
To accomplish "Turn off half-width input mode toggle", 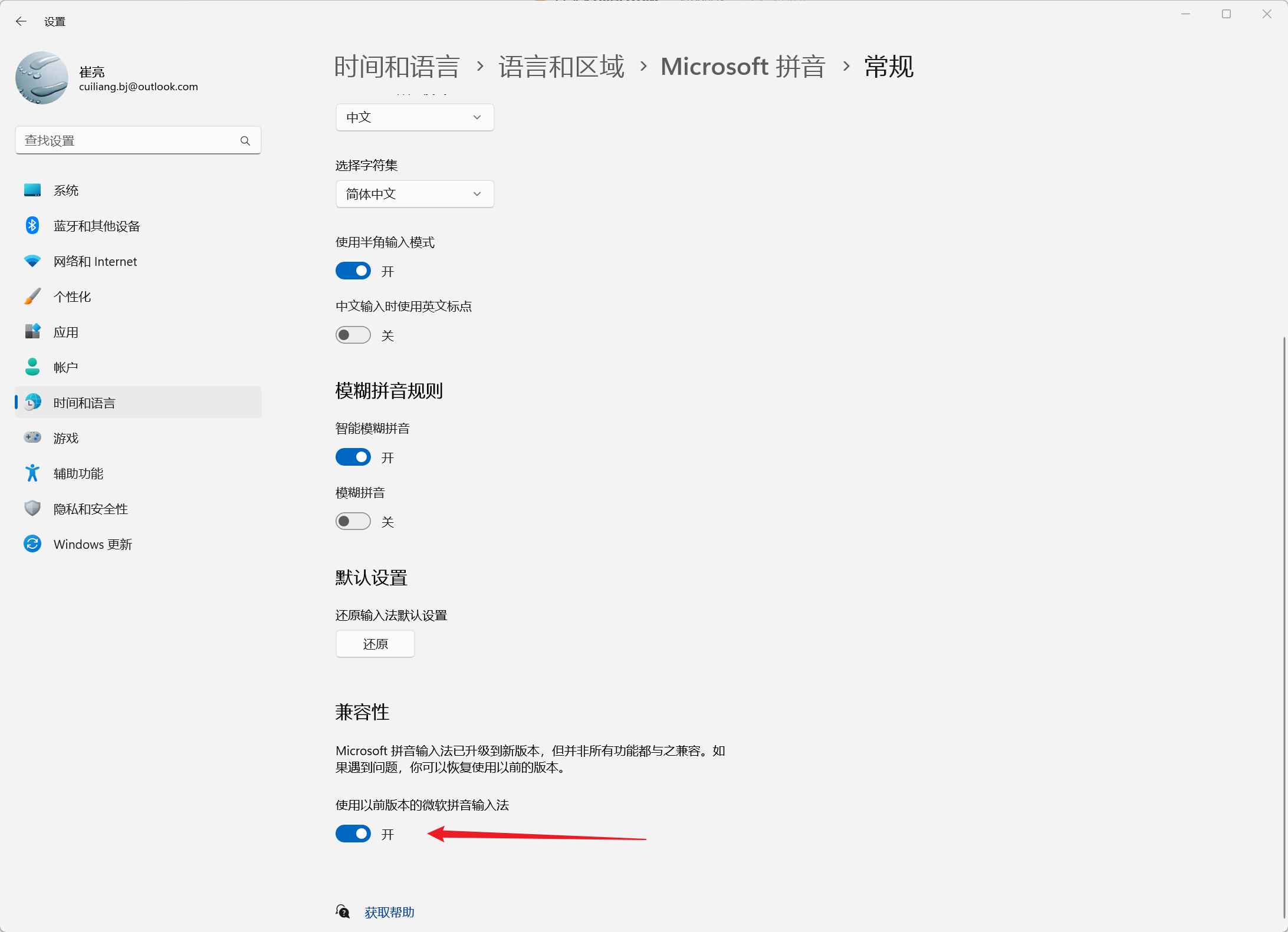I will point(353,271).
